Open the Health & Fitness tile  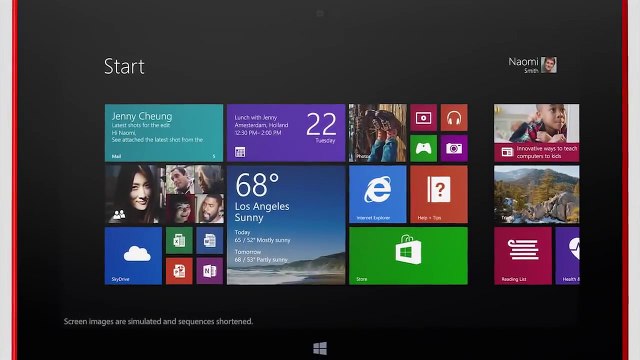coord(567,256)
